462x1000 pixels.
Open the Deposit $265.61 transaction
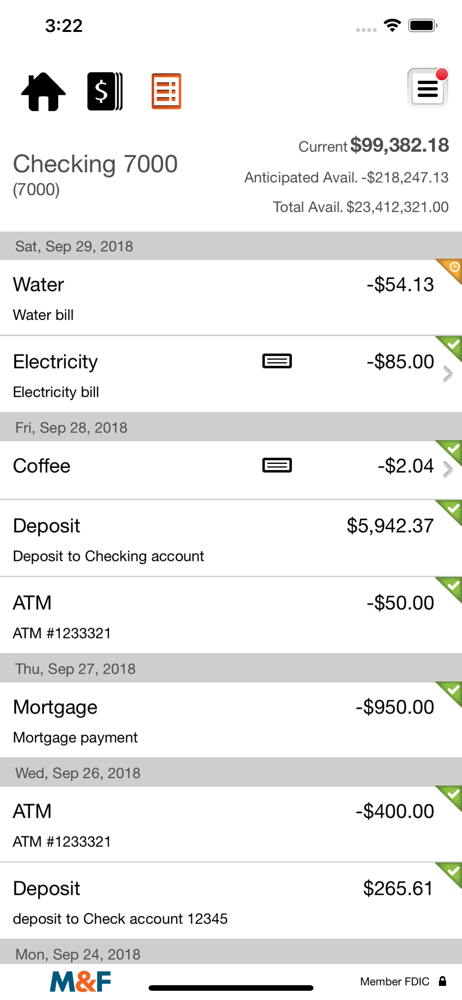231,901
